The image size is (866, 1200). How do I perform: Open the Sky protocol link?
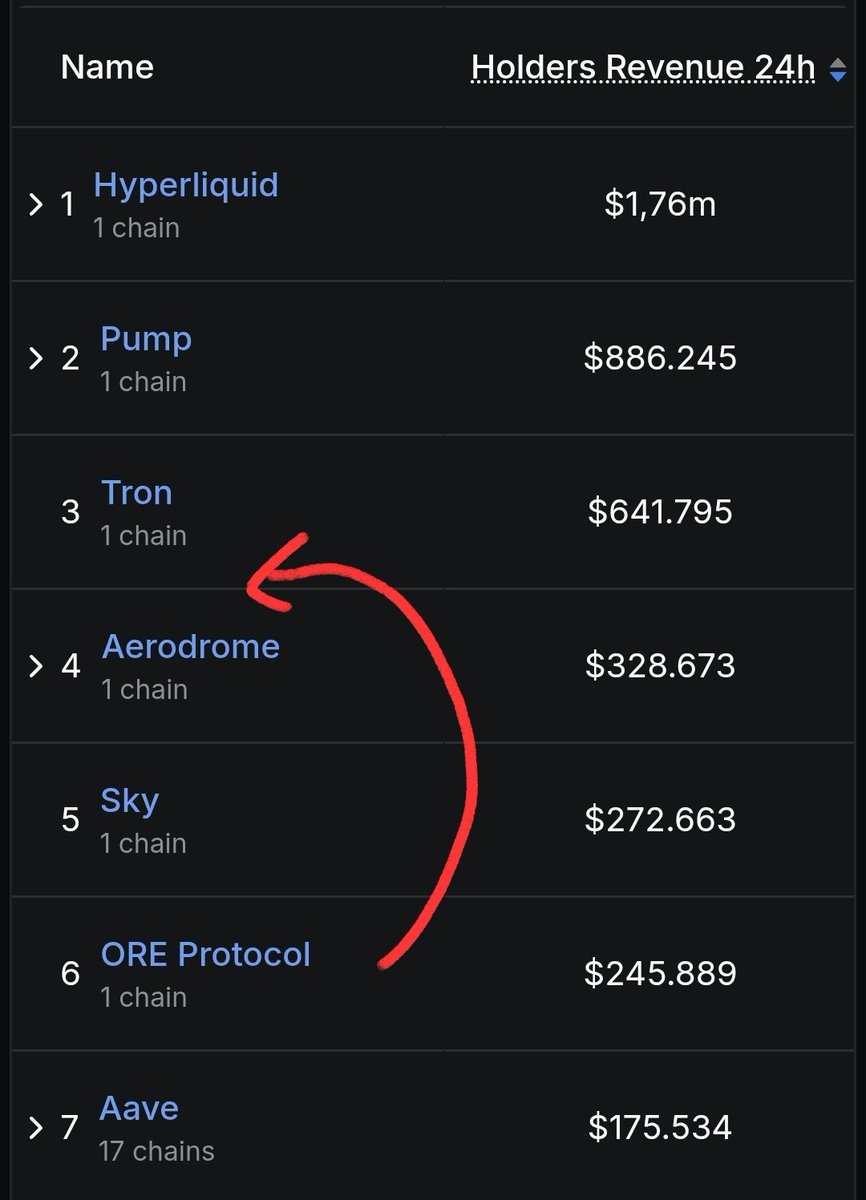point(130,801)
